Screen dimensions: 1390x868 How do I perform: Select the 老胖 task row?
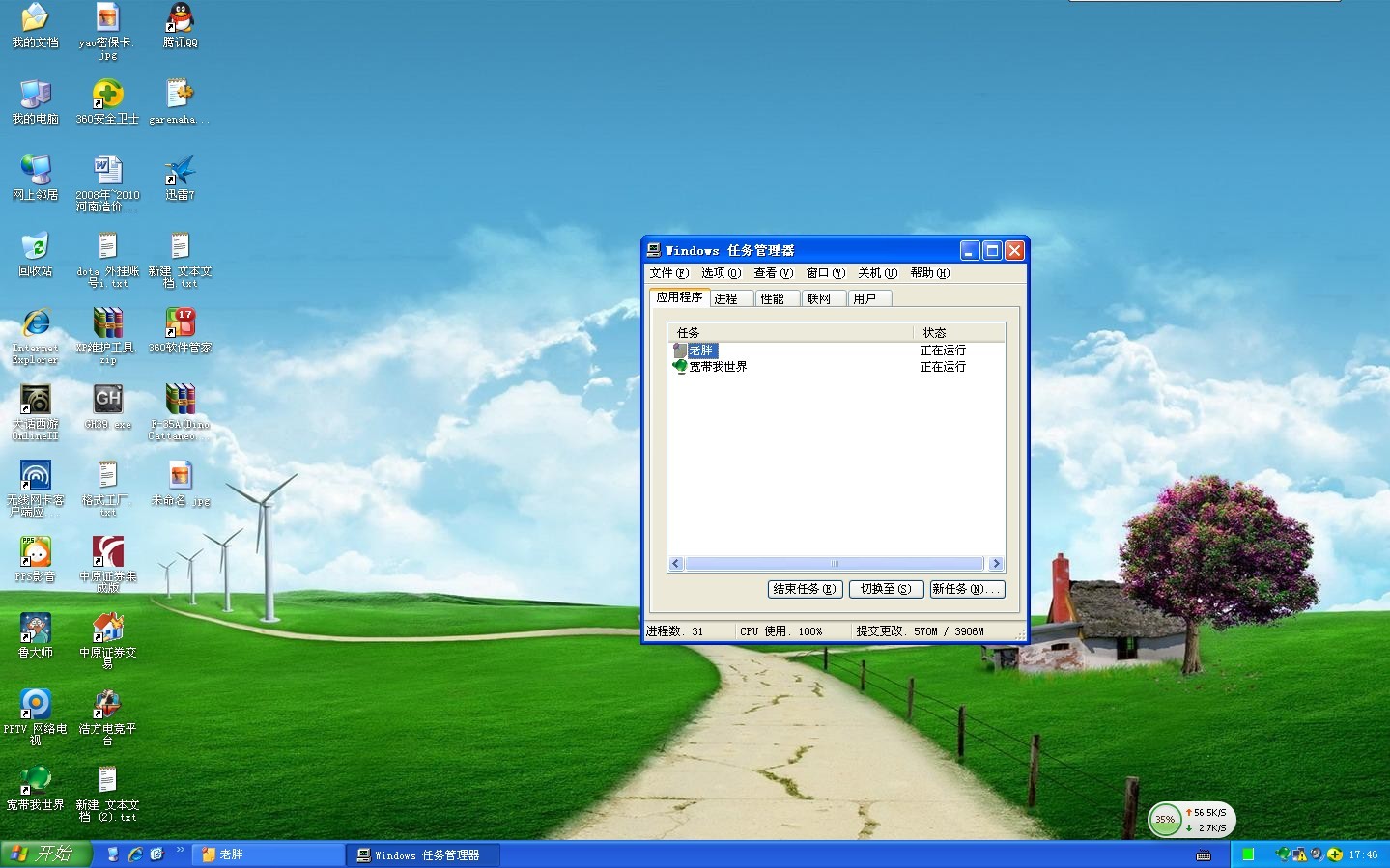coord(837,350)
